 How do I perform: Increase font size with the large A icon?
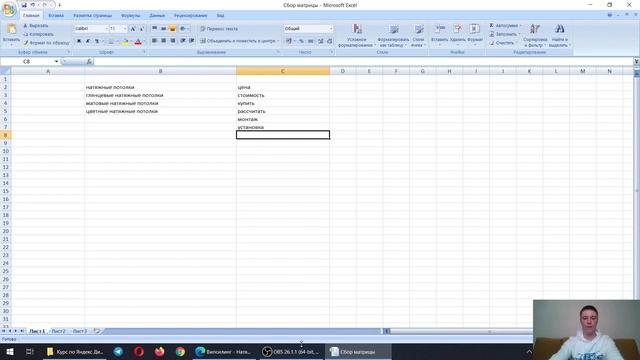click(x=133, y=29)
